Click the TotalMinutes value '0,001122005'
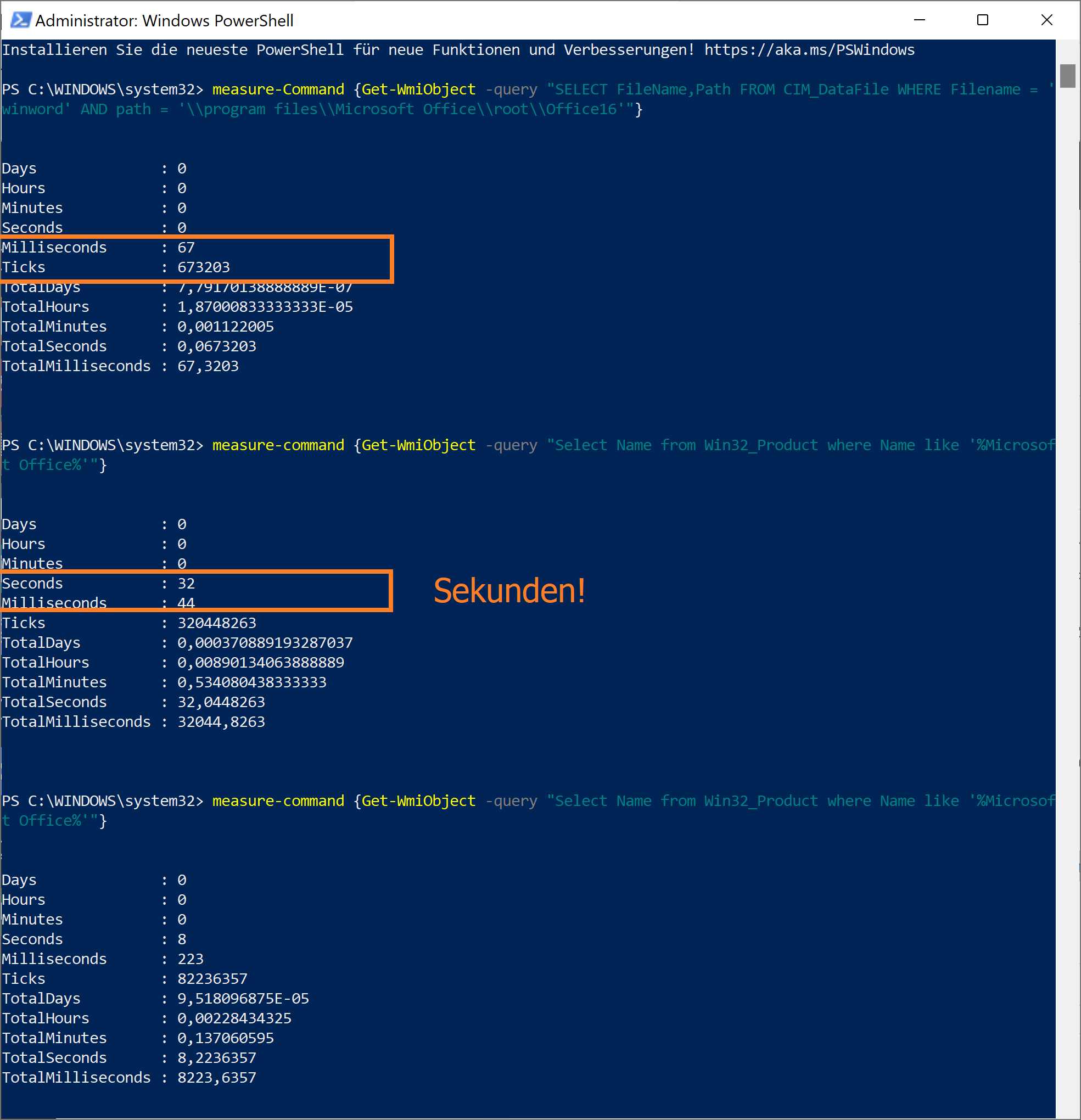1081x1120 pixels. click(x=226, y=327)
